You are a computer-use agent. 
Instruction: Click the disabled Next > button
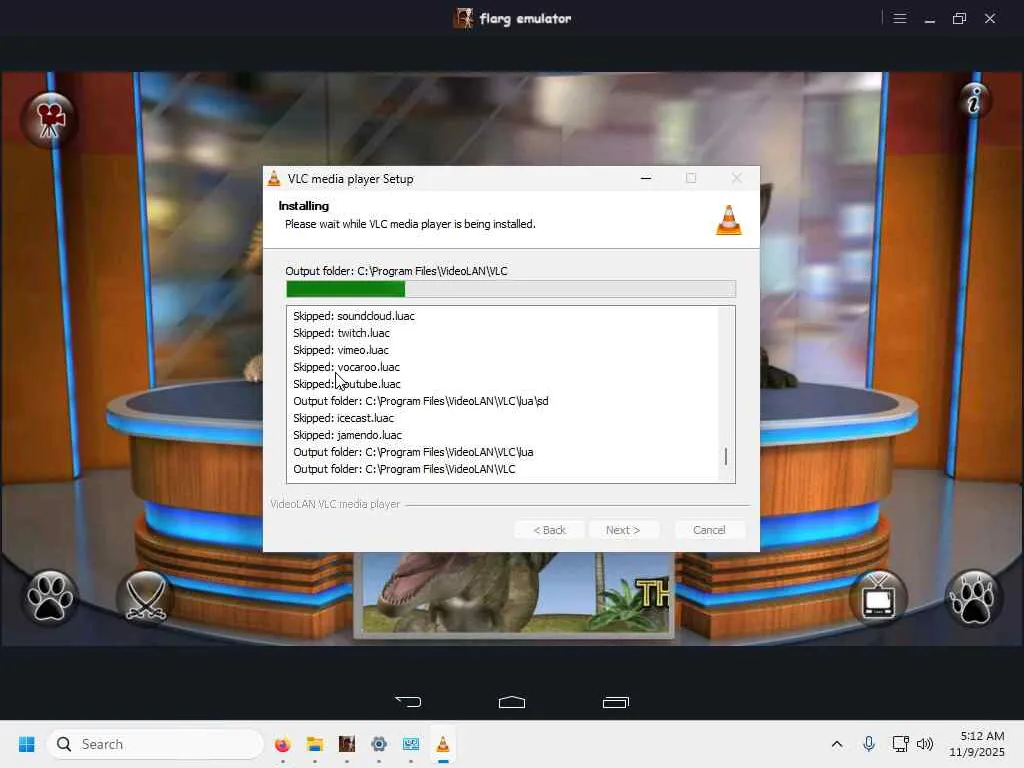tap(623, 530)
